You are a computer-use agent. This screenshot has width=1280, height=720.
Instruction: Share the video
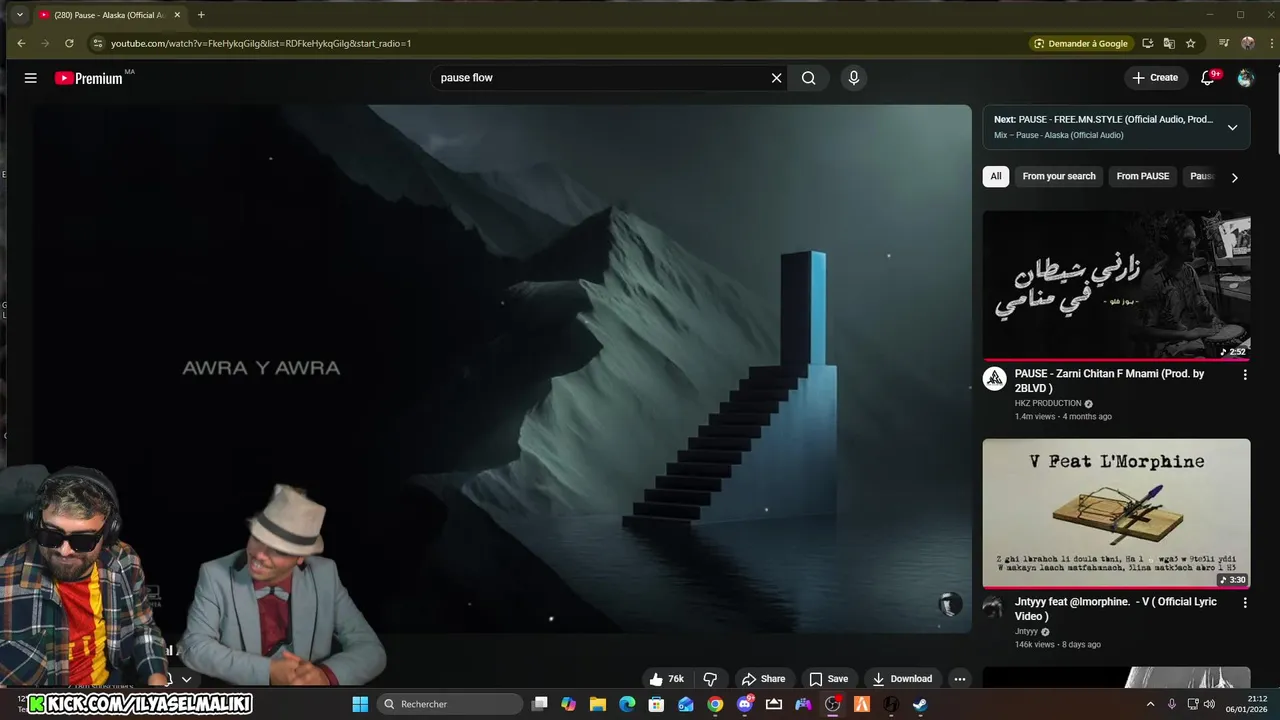pos(763,679)
